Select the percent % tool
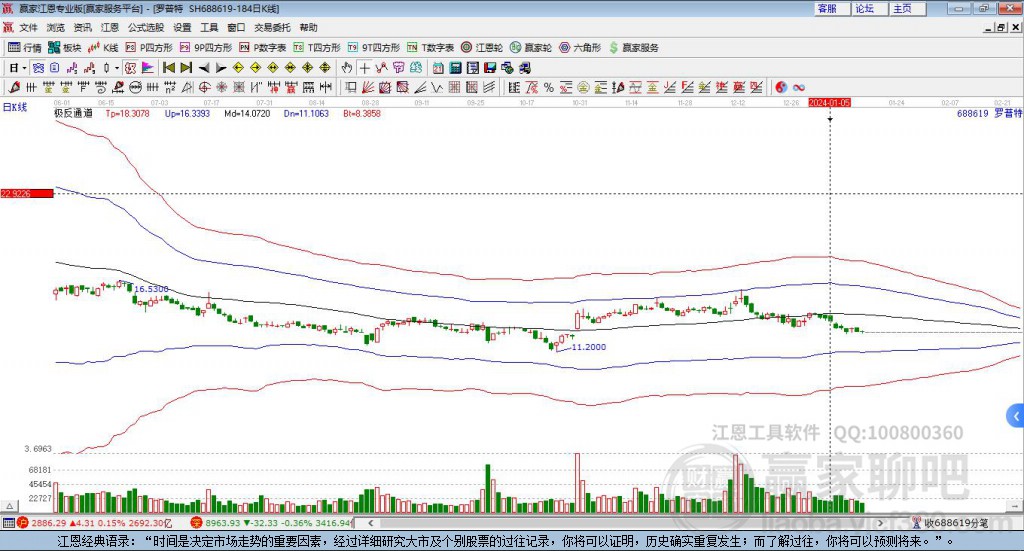The image size is (1024, 551). 549,87
